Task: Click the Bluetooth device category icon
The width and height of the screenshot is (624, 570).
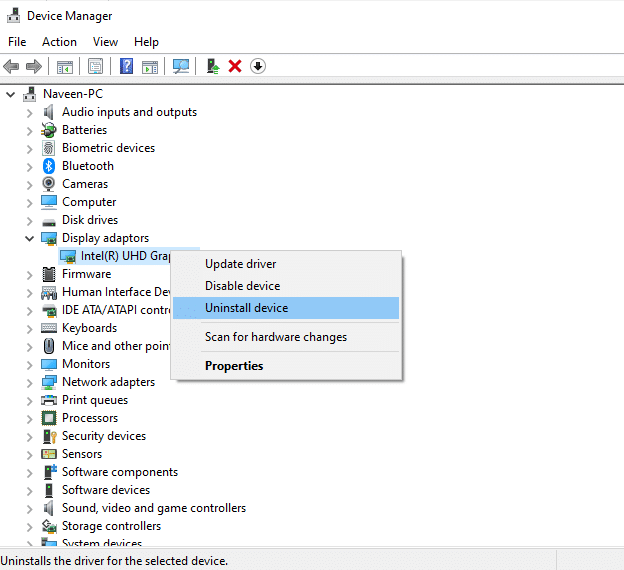Action: point(49,166)
